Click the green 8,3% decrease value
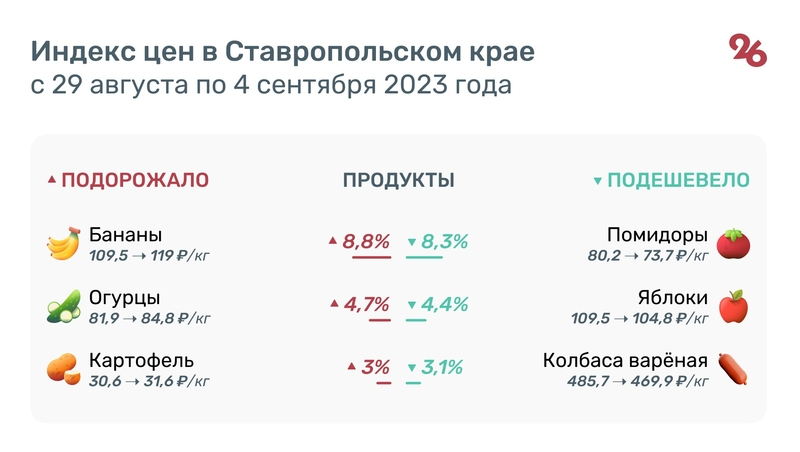This screenshot has width=800, height=452. click(x=445, y=241)
